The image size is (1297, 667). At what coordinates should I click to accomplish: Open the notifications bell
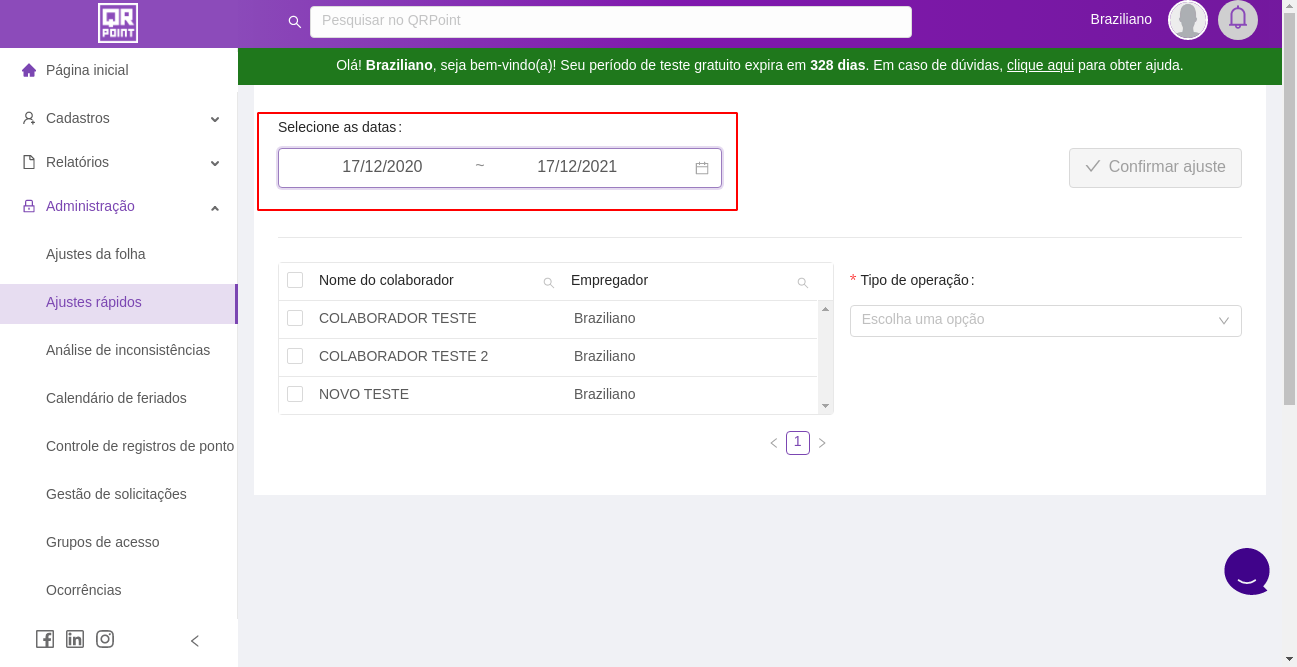(x=1238, y=19)
